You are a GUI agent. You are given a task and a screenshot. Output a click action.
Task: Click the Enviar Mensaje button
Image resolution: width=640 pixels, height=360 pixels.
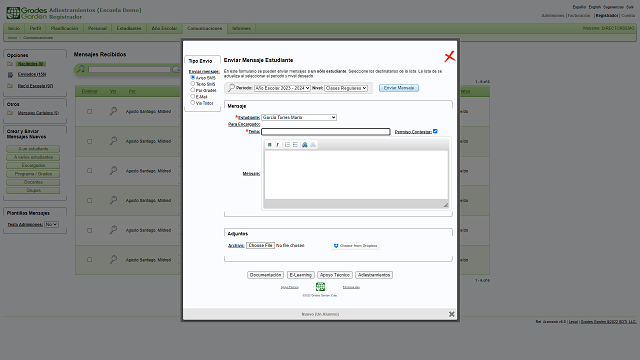click(x=399, y=88)
